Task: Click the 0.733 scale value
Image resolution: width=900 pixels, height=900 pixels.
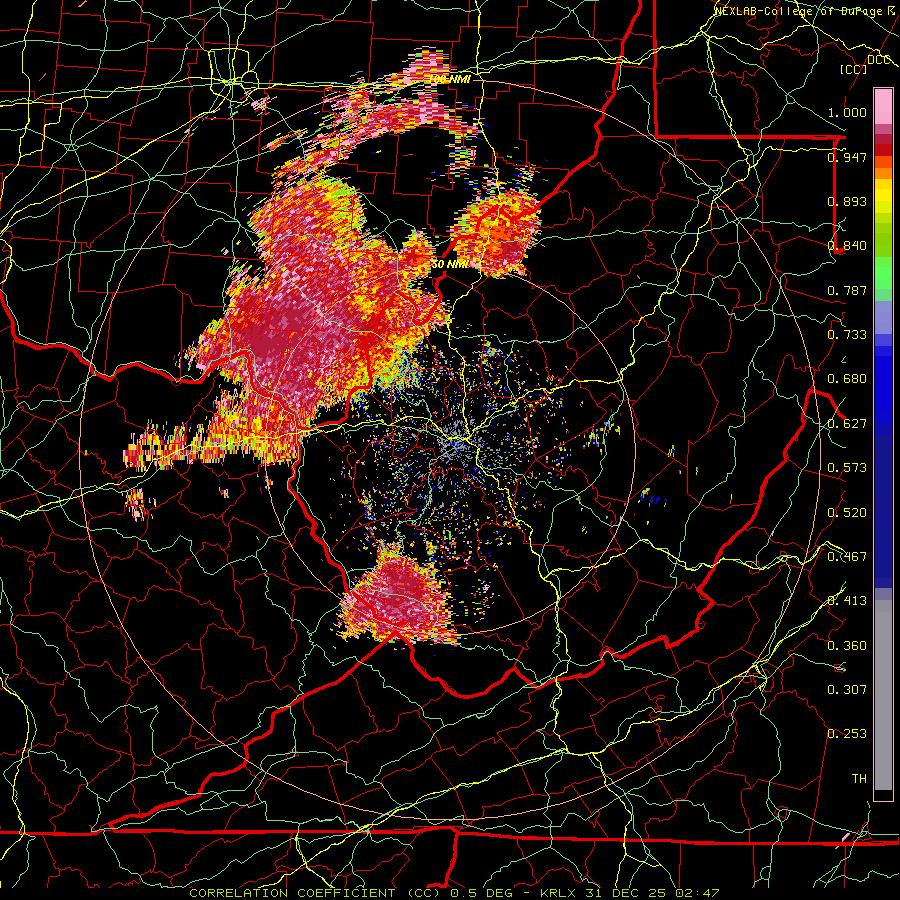Action: pos(847,335)
